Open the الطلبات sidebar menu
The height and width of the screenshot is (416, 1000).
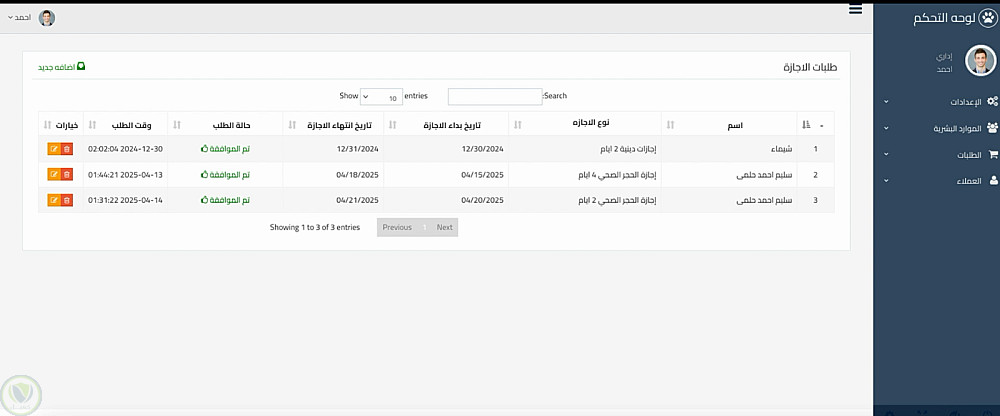(x=936, y=155)
